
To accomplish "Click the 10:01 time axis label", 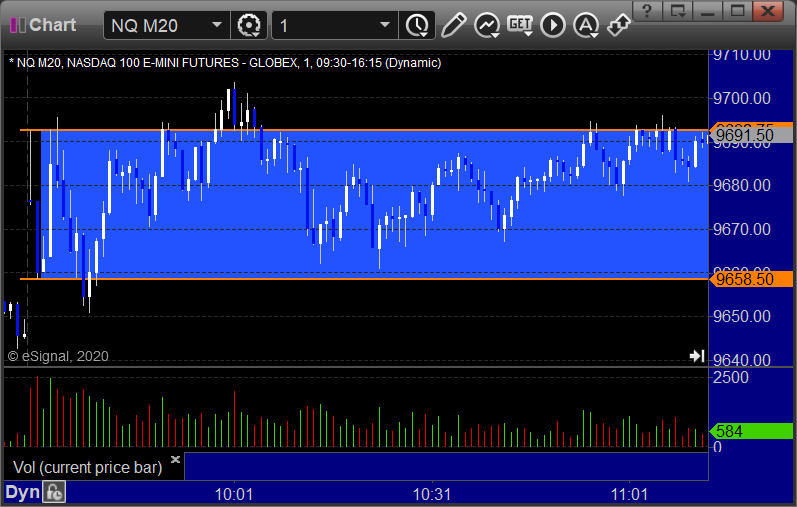I will (x=234, y=494).
